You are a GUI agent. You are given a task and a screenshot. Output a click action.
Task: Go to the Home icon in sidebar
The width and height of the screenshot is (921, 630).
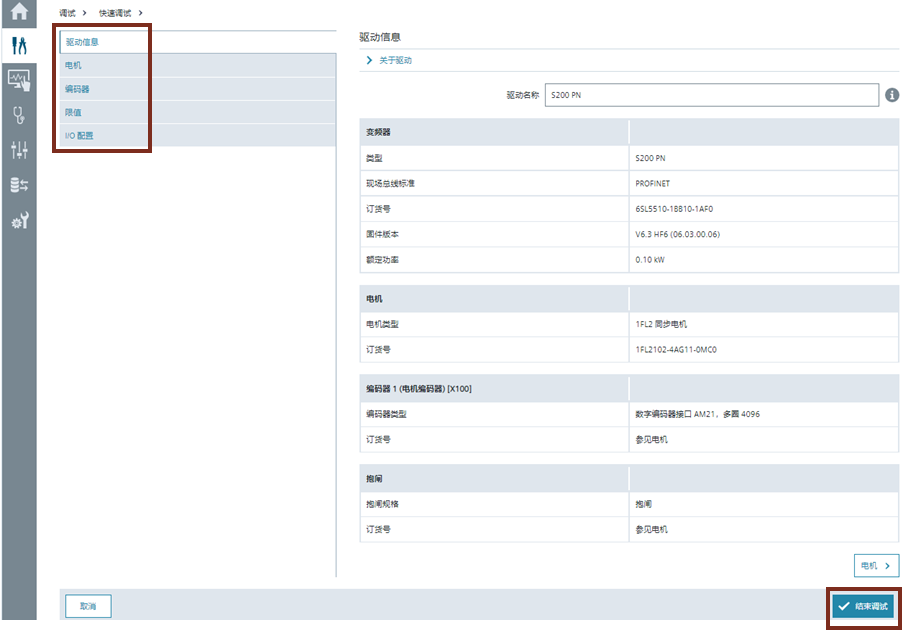[18, 13]
